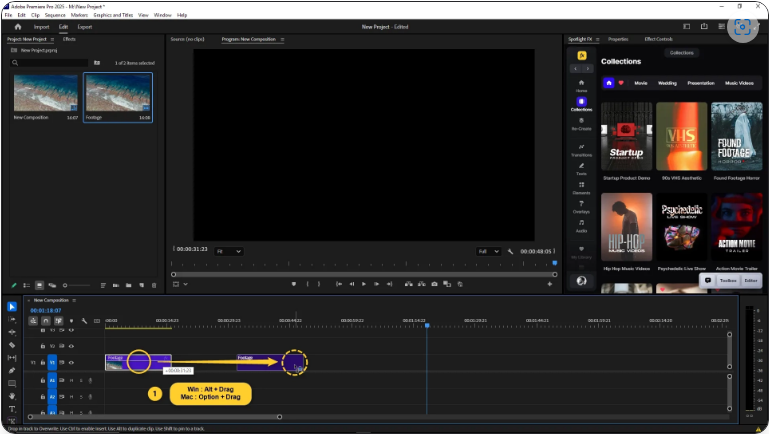Switch to the Effect Controls tab

click(658, 39)
